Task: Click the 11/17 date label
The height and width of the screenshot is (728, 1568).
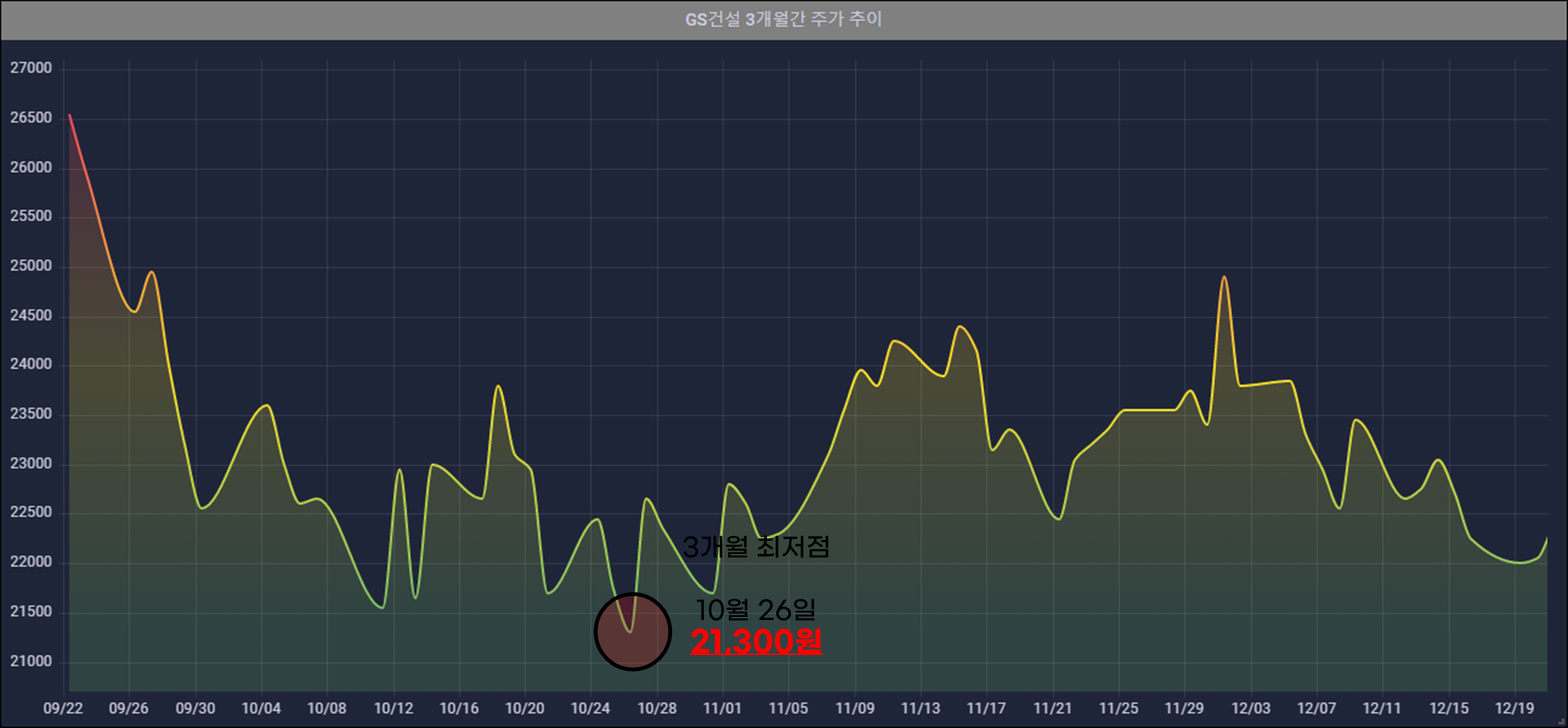Action: [x=987, y=709]
